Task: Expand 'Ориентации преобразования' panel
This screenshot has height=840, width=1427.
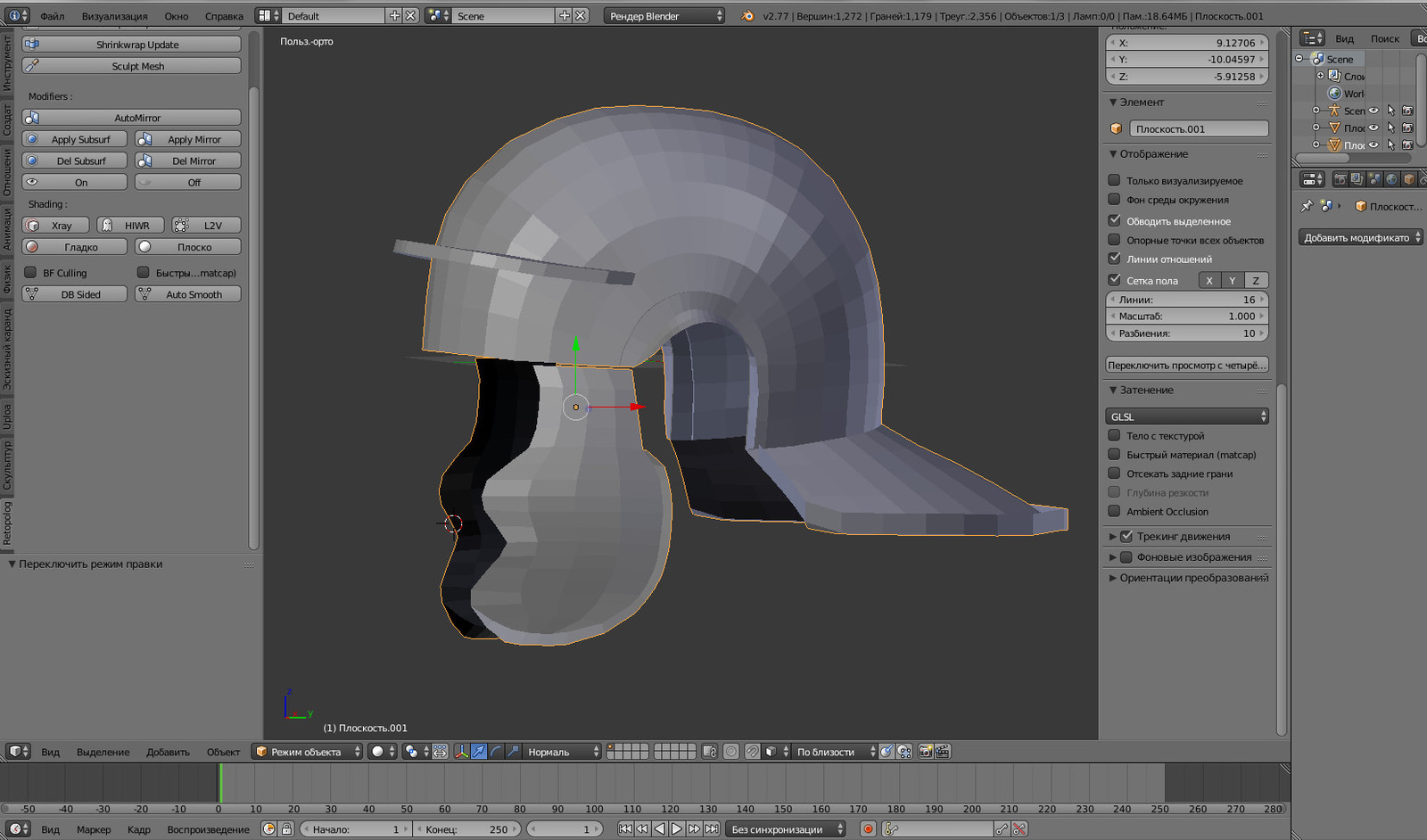Action: pos(1112,578)
